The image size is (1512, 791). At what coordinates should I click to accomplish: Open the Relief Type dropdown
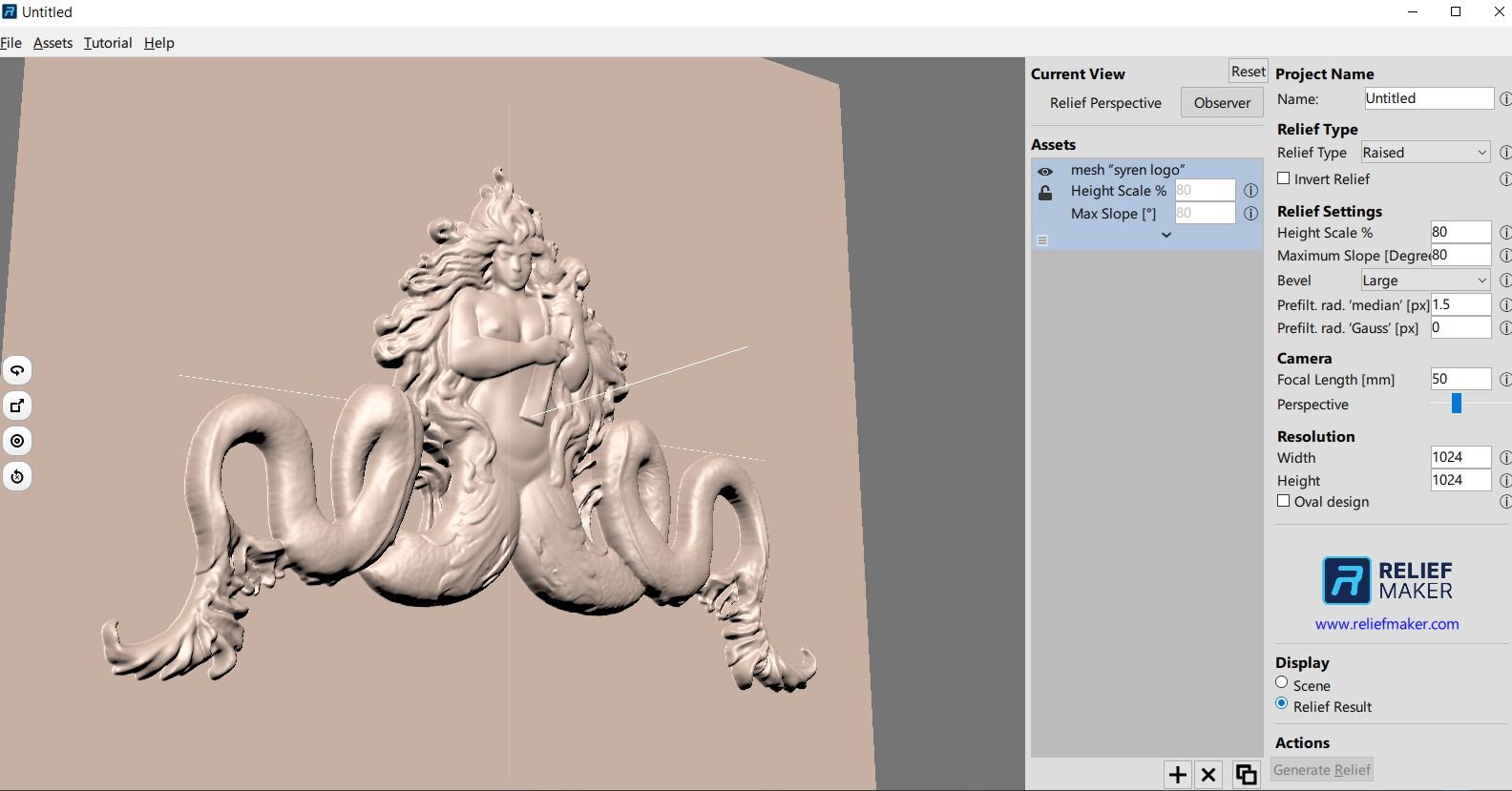pos(1424,153)
